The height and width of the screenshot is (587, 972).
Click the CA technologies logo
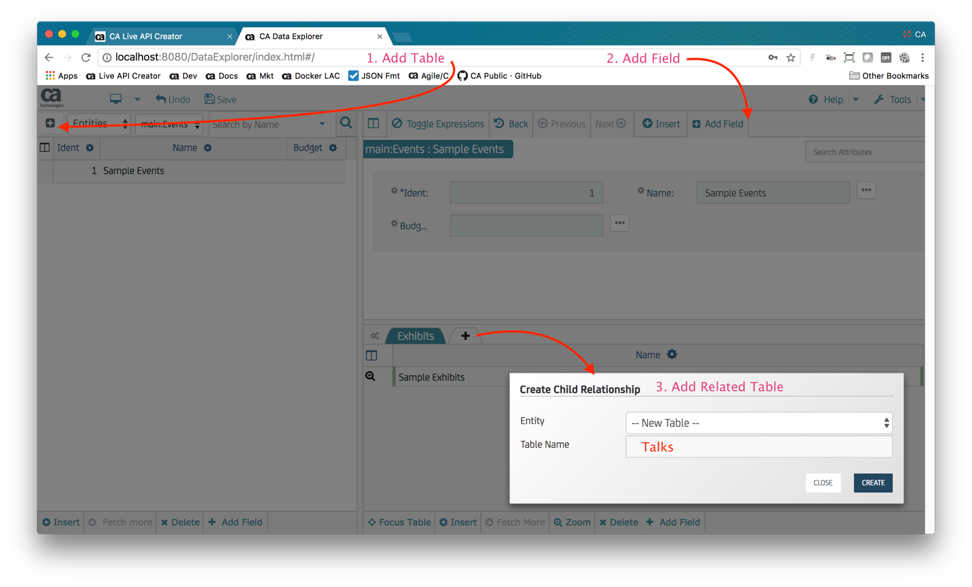(x=51, y=98)
